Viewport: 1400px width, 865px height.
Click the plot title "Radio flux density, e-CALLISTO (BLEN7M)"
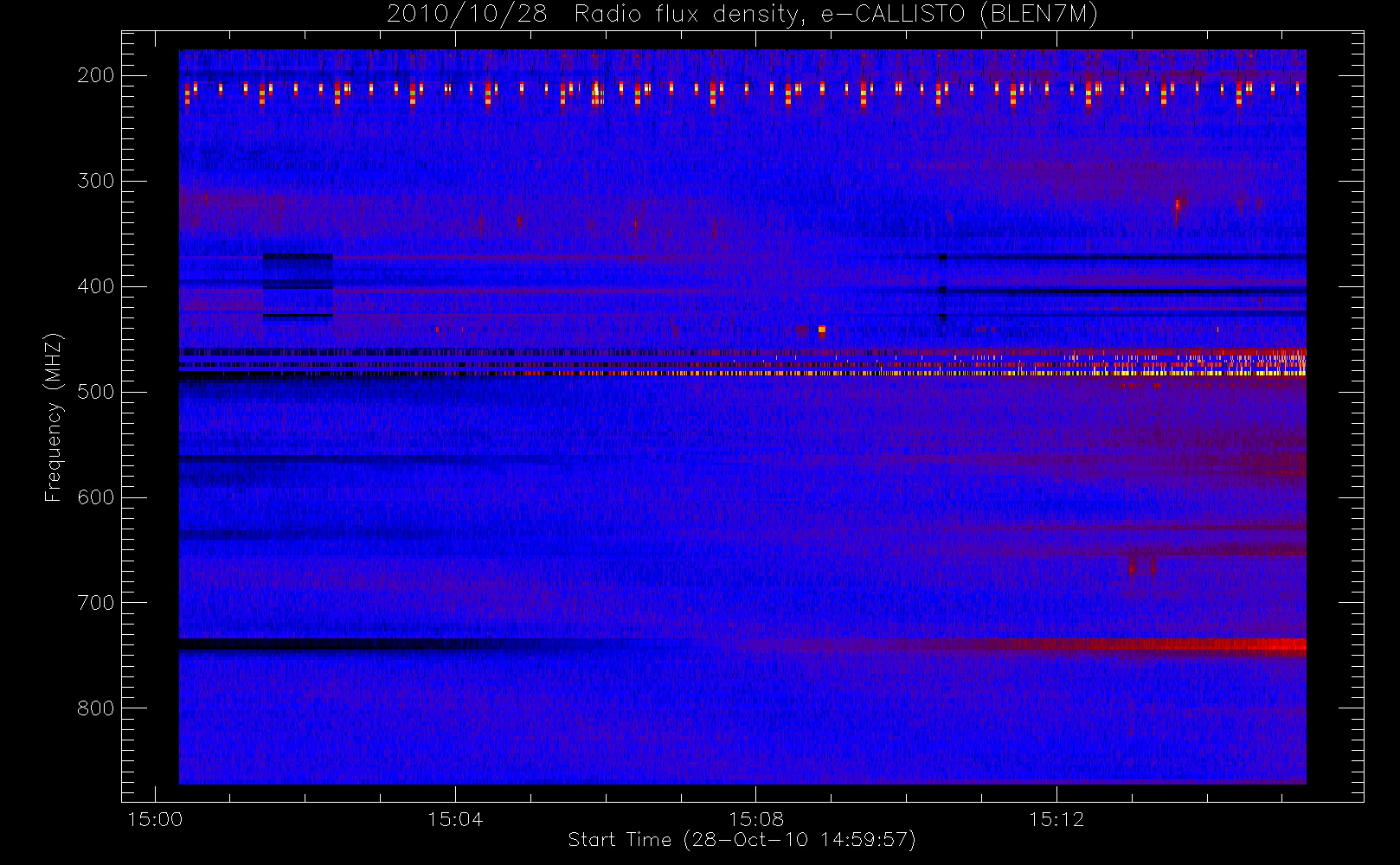click(x=836, y=15)
